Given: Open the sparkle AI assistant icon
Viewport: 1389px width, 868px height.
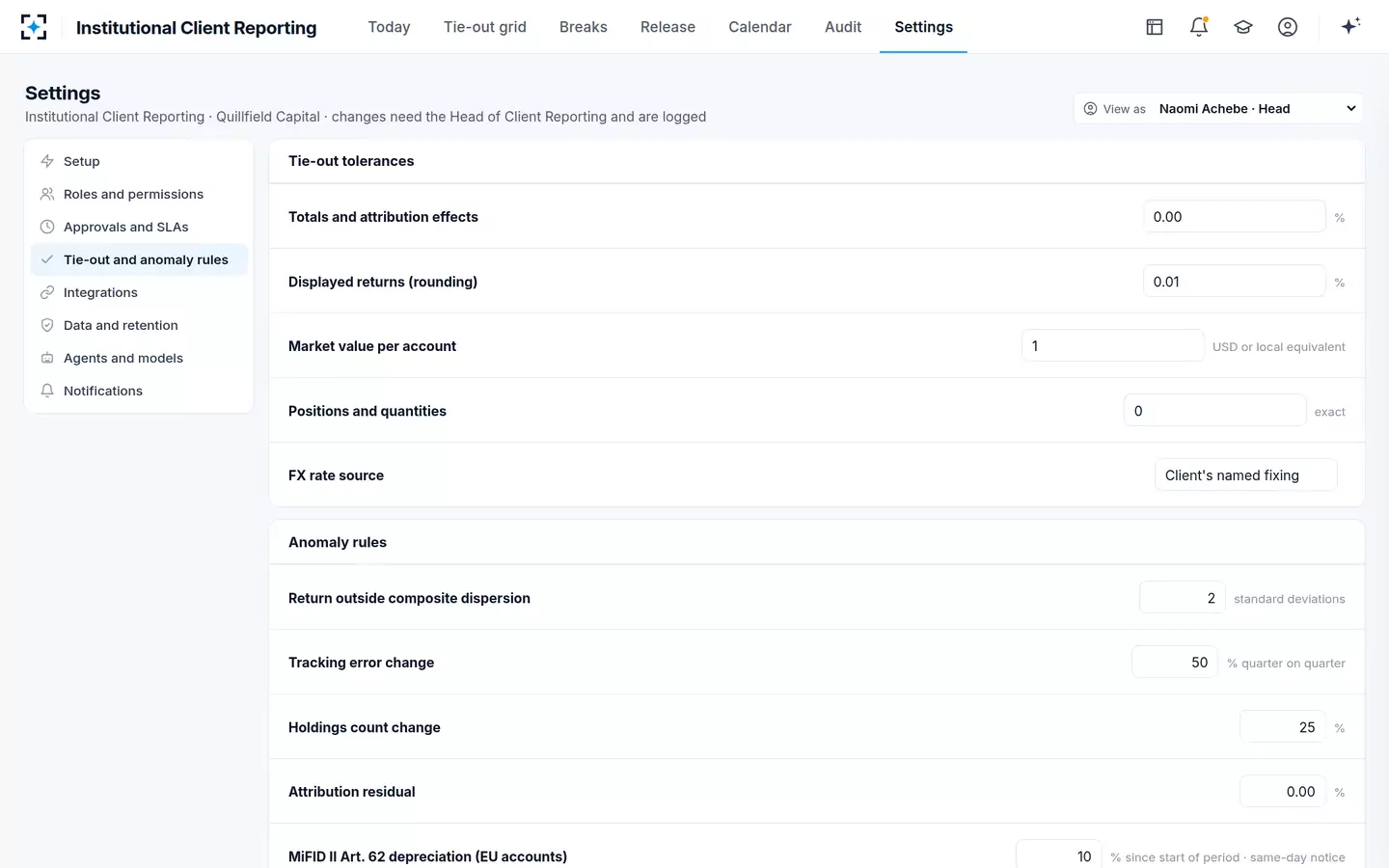Looking at the screenshot, I should [1350, 26].
